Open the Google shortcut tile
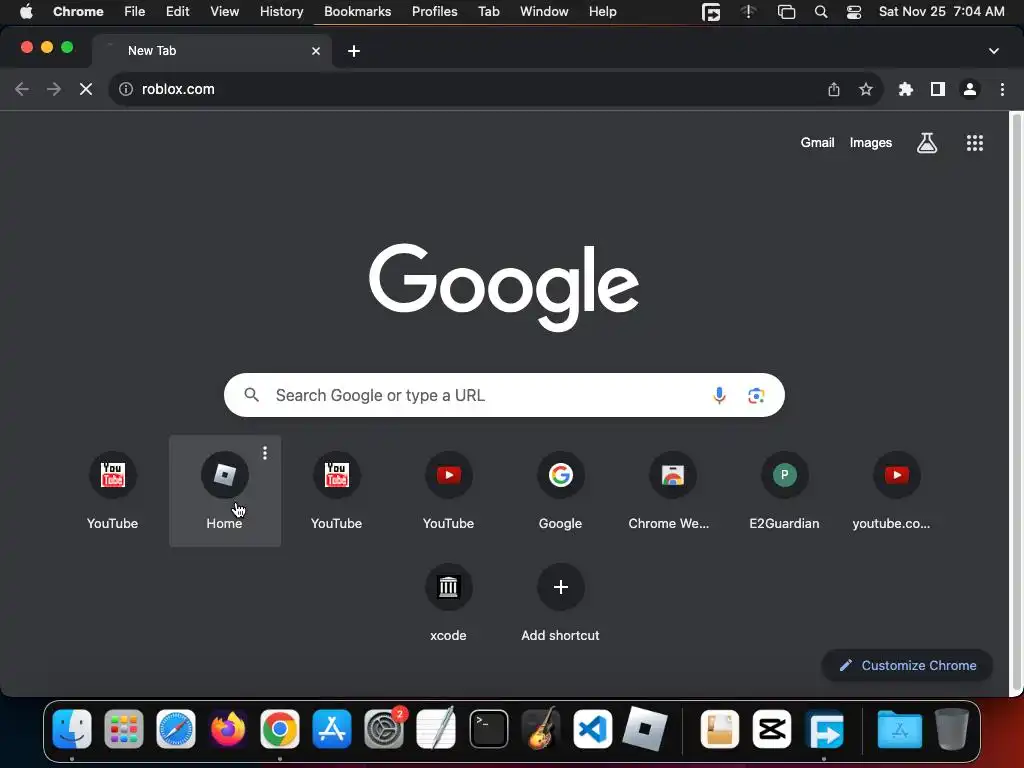This screenshot has height=768, width=1024. [560, 490]
